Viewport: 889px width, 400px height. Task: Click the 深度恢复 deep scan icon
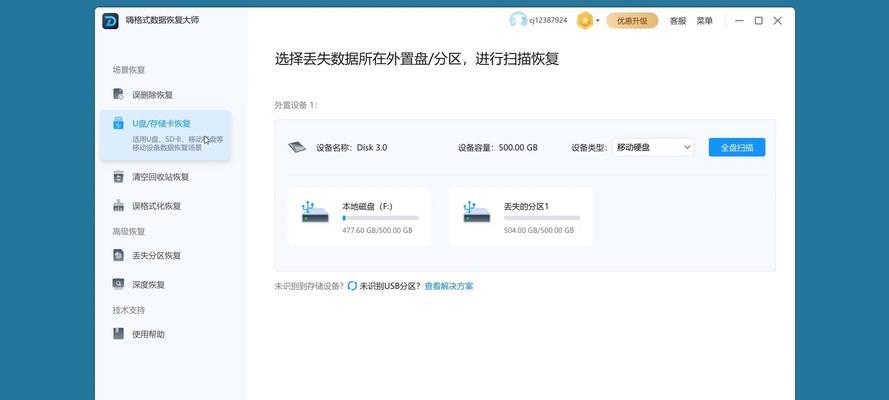[118, 284]
